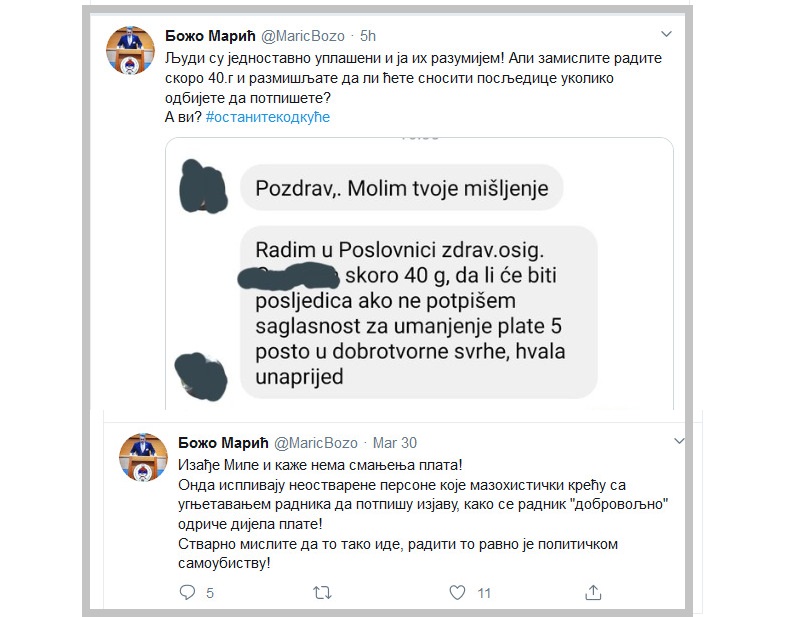Expand the chevron menu on the Mar 30 tweet
The height and width of the screenshot is (617, 796).
point(680,442)
